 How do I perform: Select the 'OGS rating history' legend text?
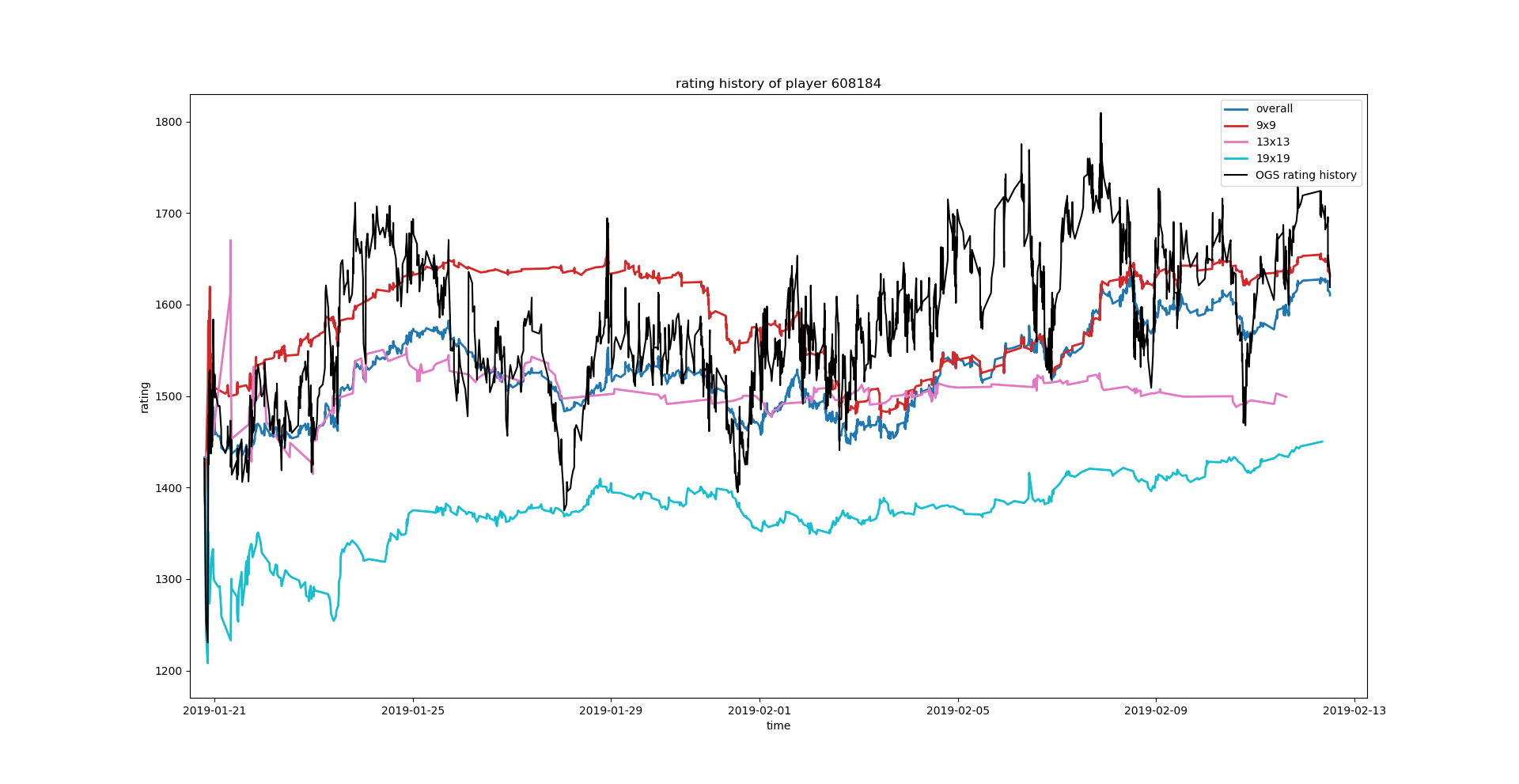pyautogui.click(x=1305, y=176)
